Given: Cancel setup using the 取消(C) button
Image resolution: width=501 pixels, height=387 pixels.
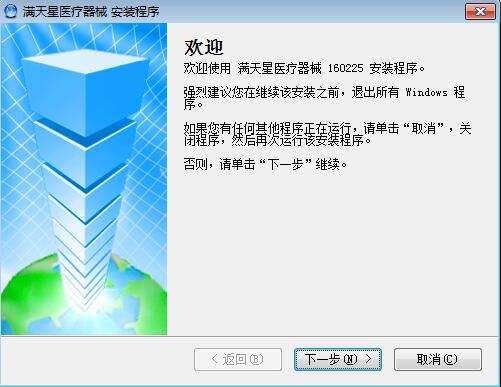Looking at the screenshot, I should (x=438, y=359).
